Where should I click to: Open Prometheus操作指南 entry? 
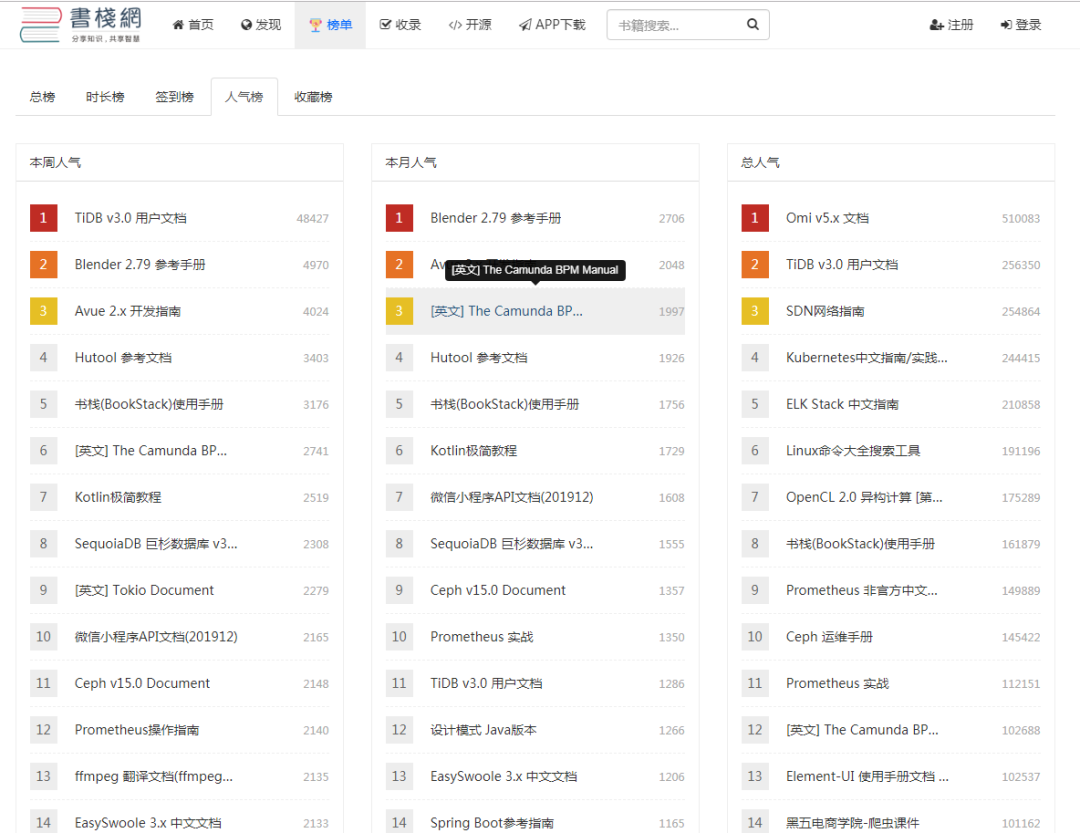[137, 730]
